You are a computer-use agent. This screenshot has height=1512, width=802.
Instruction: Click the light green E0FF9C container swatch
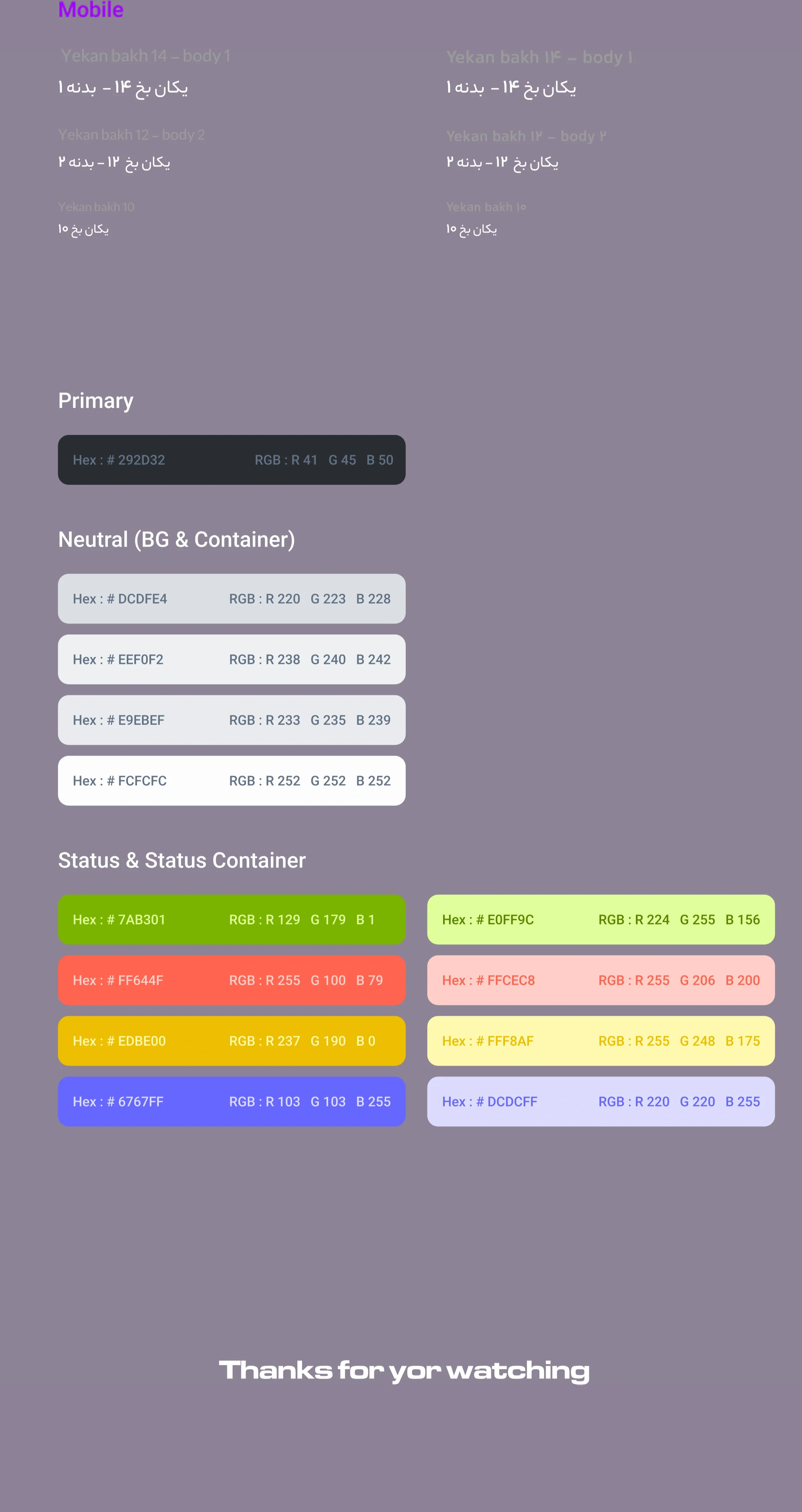[x=601, y=920]
